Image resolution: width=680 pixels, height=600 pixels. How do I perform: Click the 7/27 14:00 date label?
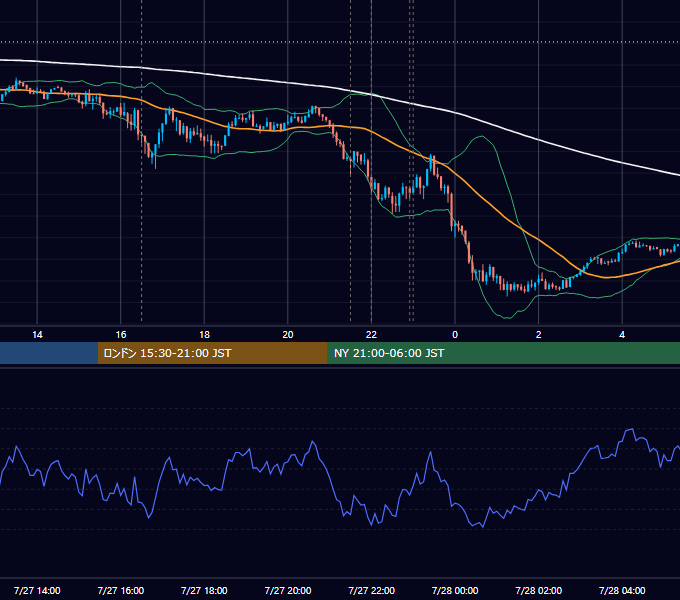click(37, 590)
